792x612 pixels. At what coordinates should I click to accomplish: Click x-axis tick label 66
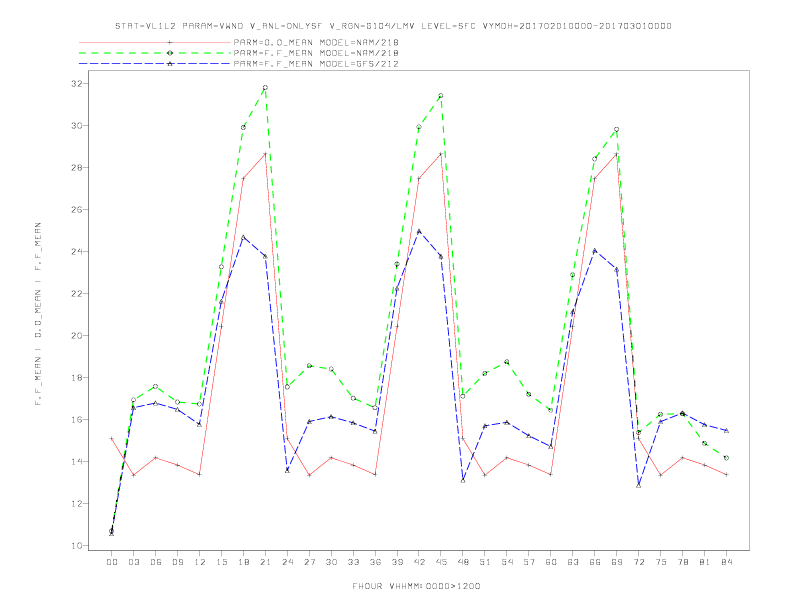(x=595, y=562)
